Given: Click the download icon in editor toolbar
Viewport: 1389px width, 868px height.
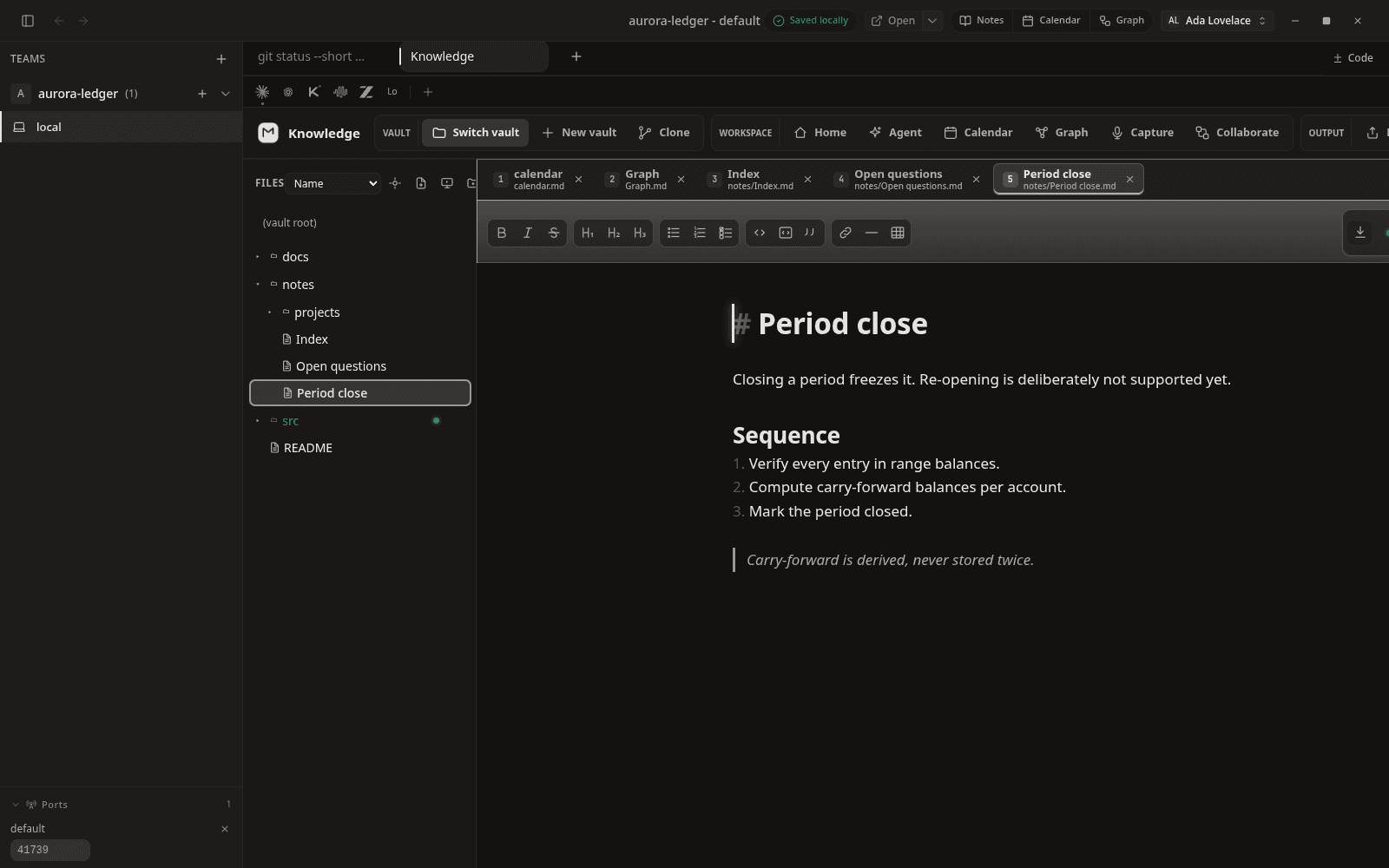Looking at the screenshot, I should (x=1360, y=233).
